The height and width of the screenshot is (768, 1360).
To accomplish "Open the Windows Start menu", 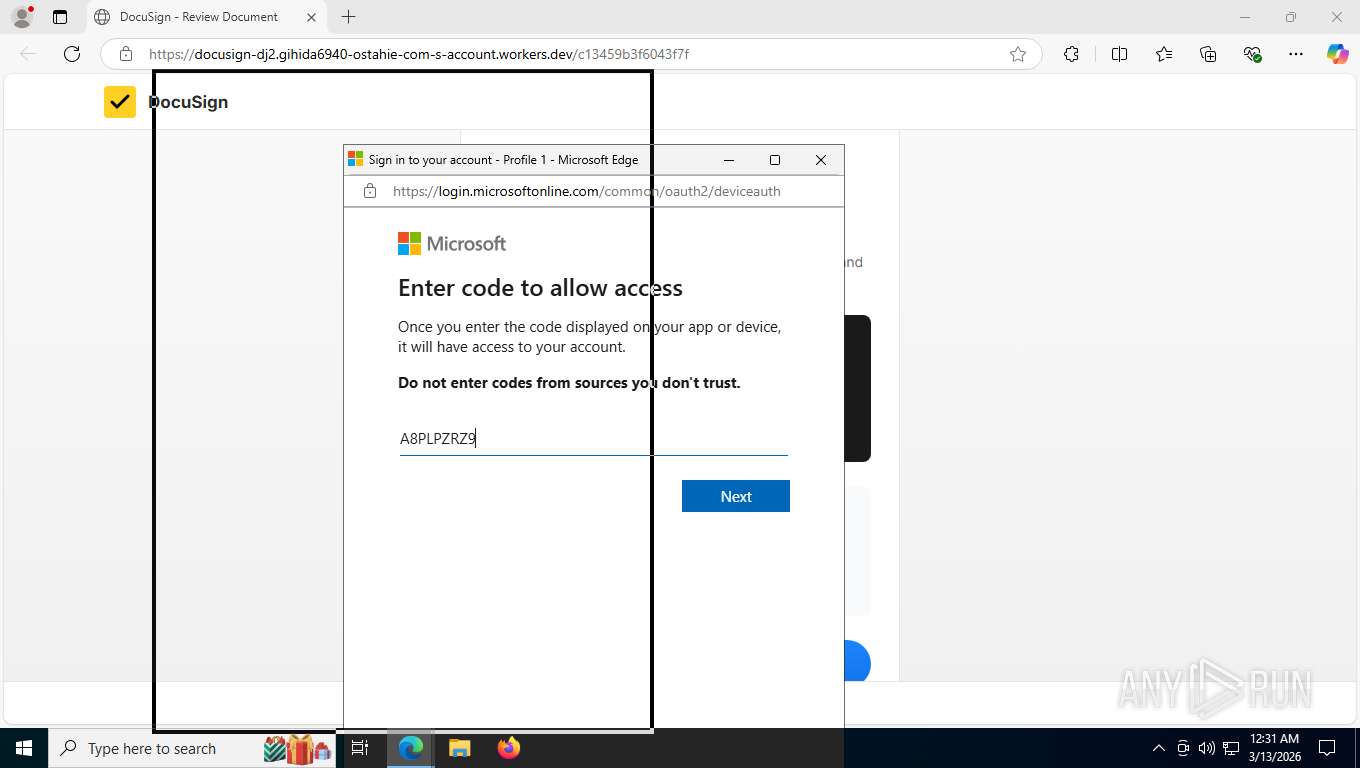I will [x=23, y=748].
